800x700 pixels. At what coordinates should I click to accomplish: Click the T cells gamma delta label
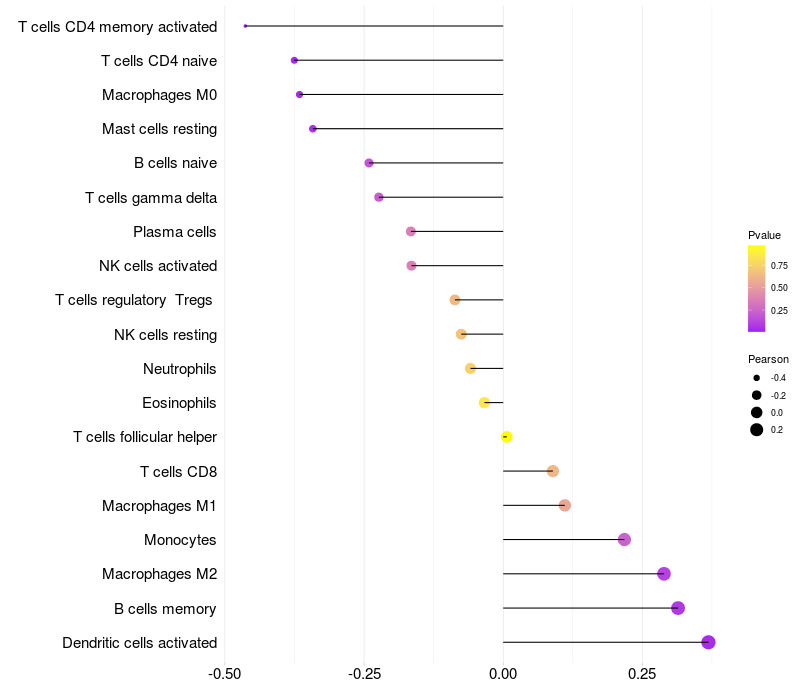pos(151,198)
